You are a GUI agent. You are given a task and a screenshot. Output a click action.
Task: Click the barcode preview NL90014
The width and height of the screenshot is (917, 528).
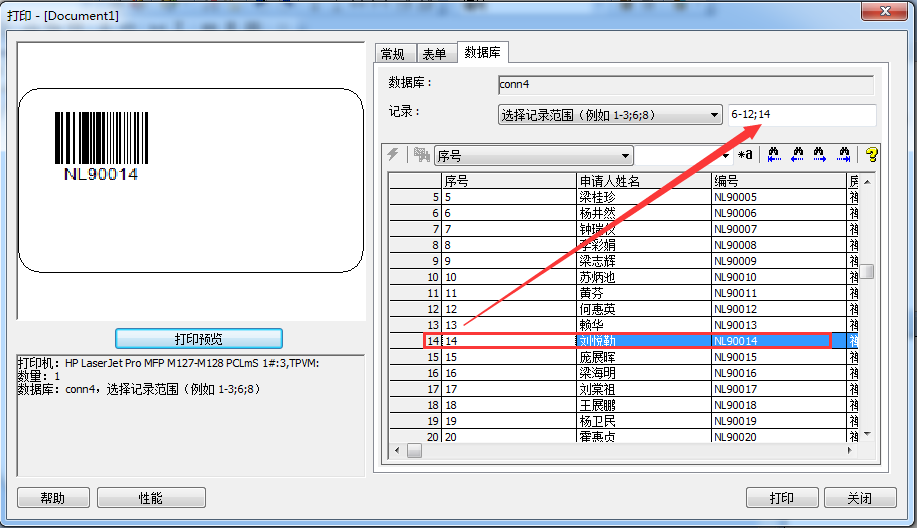[x=101, y=147]
